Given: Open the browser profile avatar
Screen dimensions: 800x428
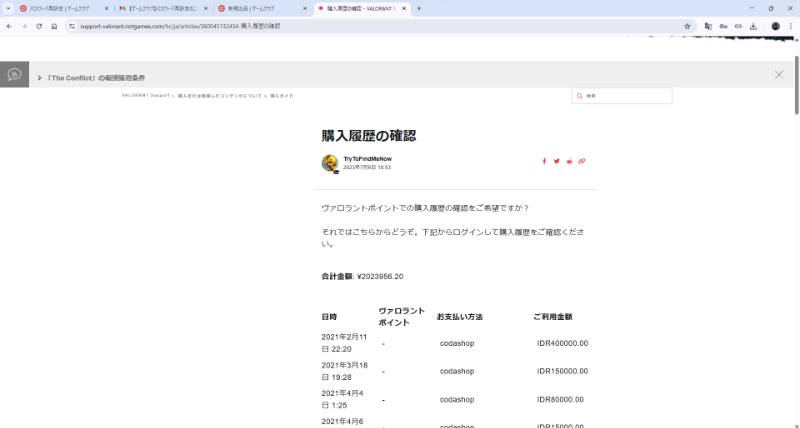Looking at the screenshot, I should (776, 26).
